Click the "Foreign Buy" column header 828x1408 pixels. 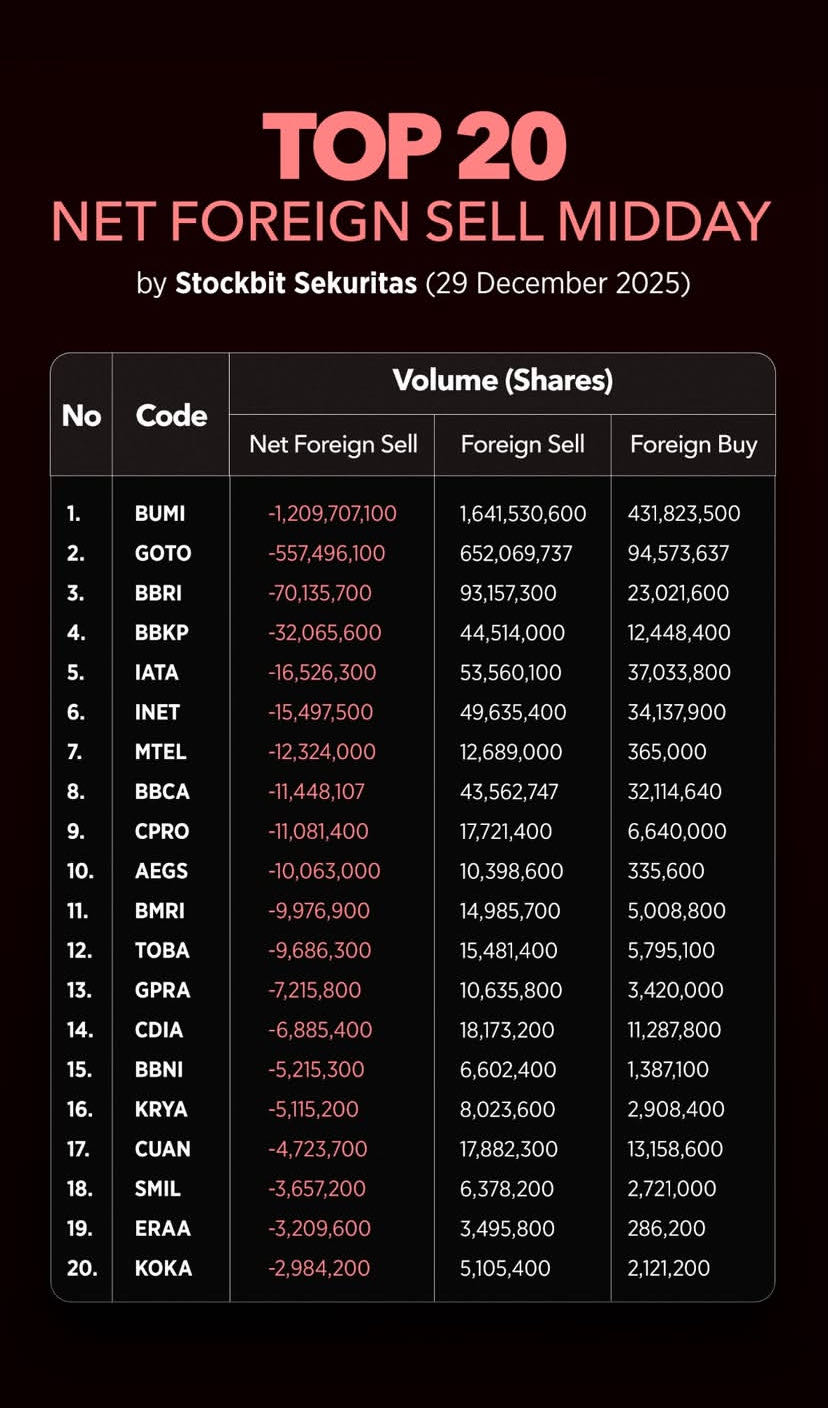[693, 445]
